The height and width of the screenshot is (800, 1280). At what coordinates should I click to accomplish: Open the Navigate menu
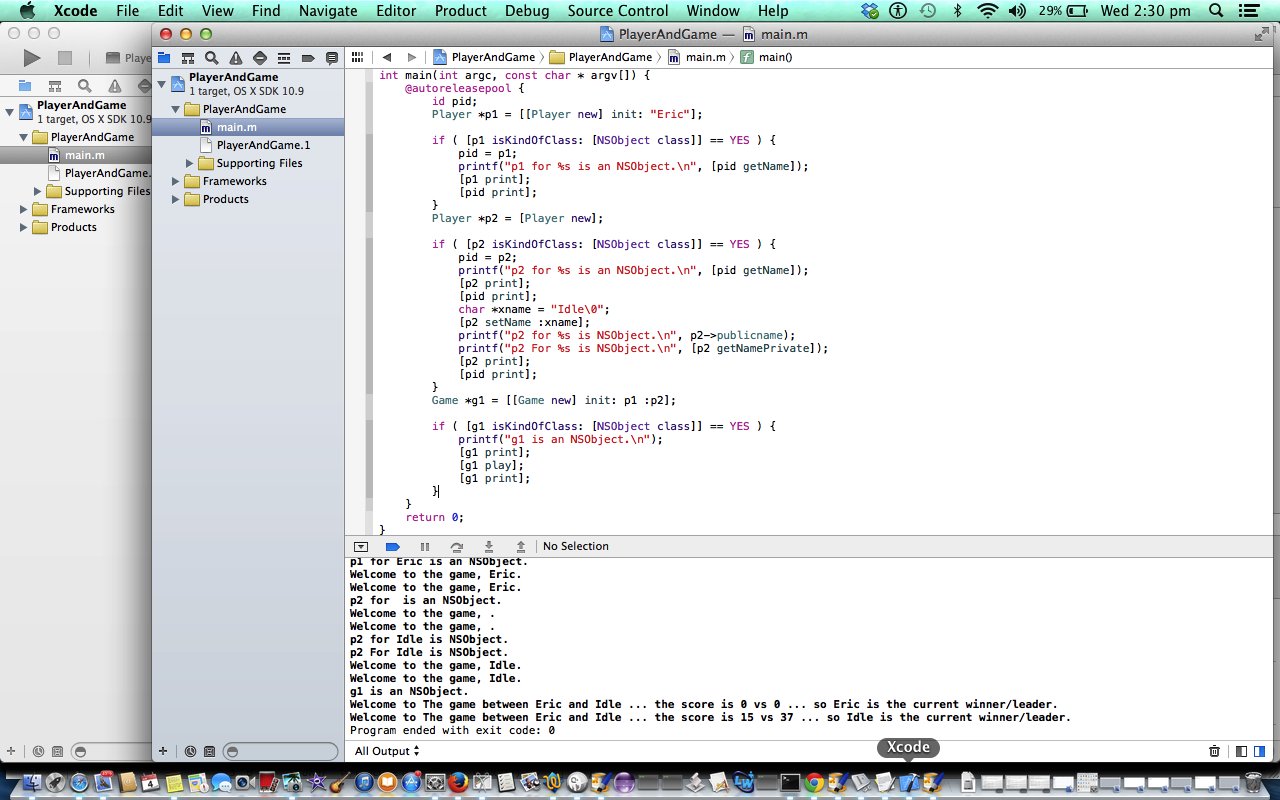[x=328, y=11]
